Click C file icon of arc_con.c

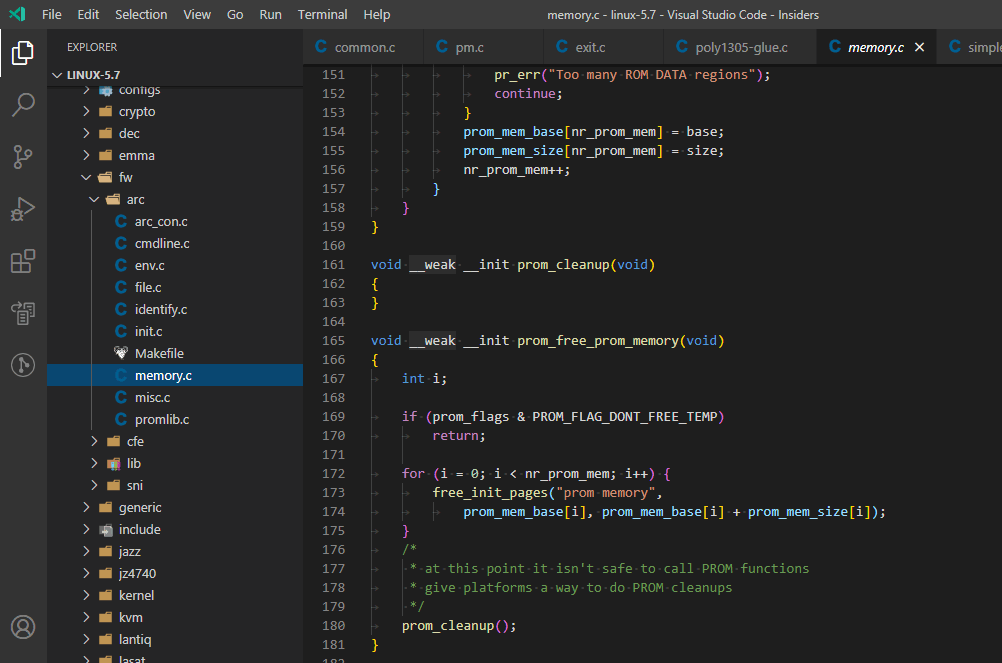(x=121, y=222)
